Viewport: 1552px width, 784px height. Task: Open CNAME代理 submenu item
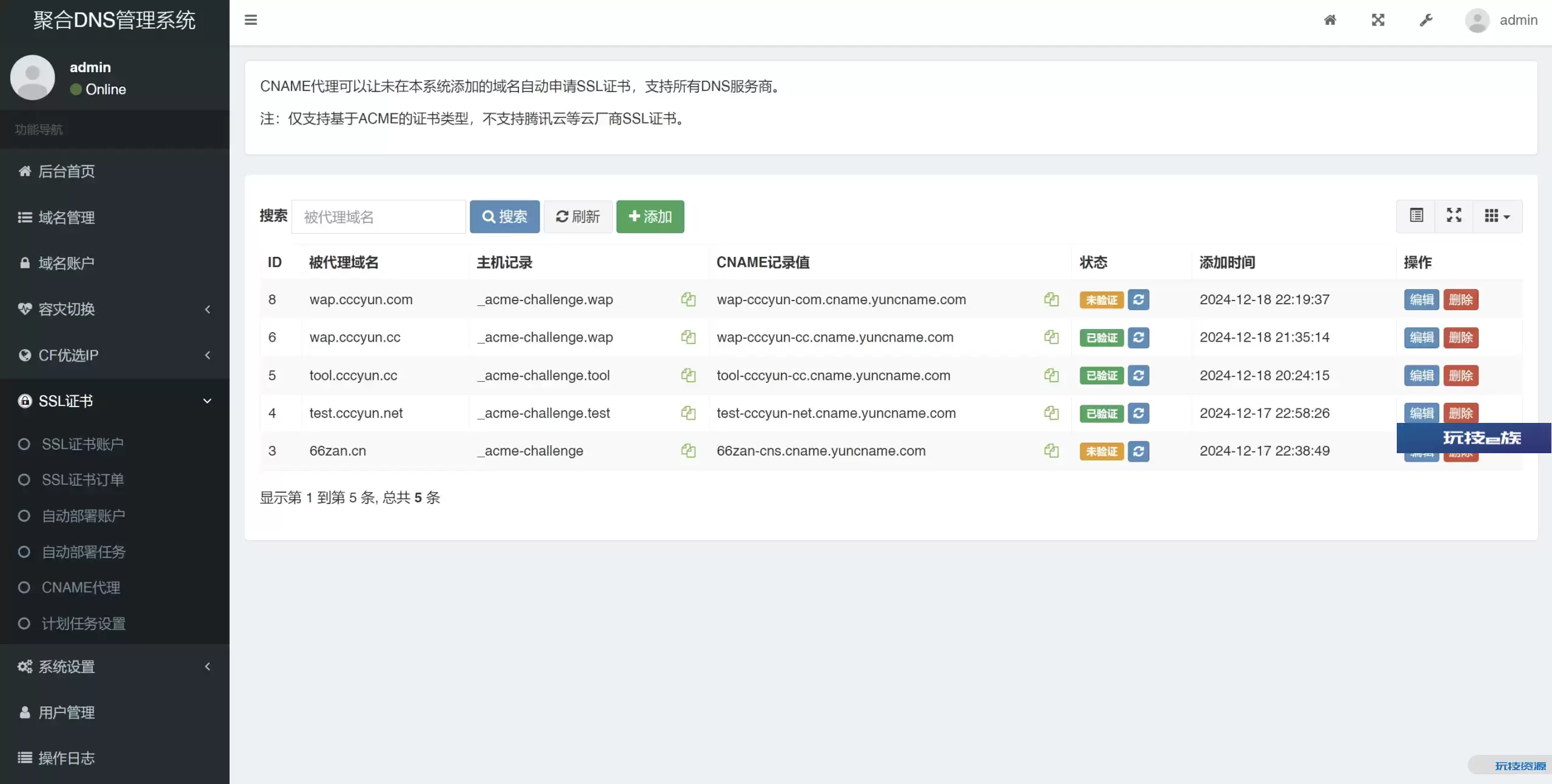pyautogui.click(x=81, y=588)
